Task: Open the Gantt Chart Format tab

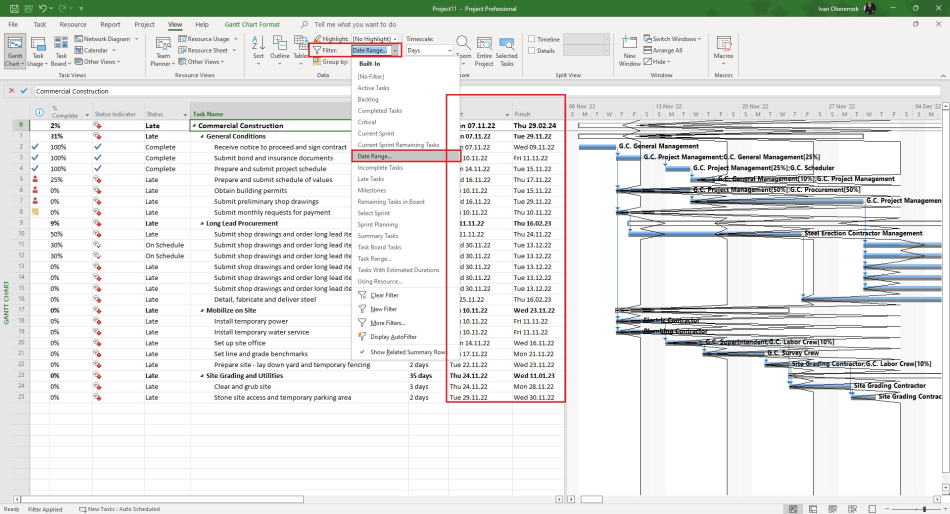Action: [252, 24]
